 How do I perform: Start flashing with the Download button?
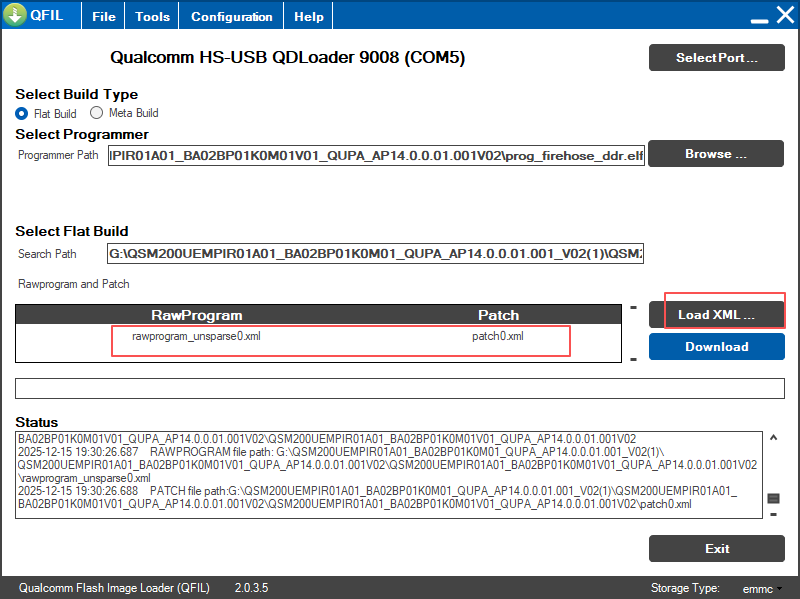point(716,347)
